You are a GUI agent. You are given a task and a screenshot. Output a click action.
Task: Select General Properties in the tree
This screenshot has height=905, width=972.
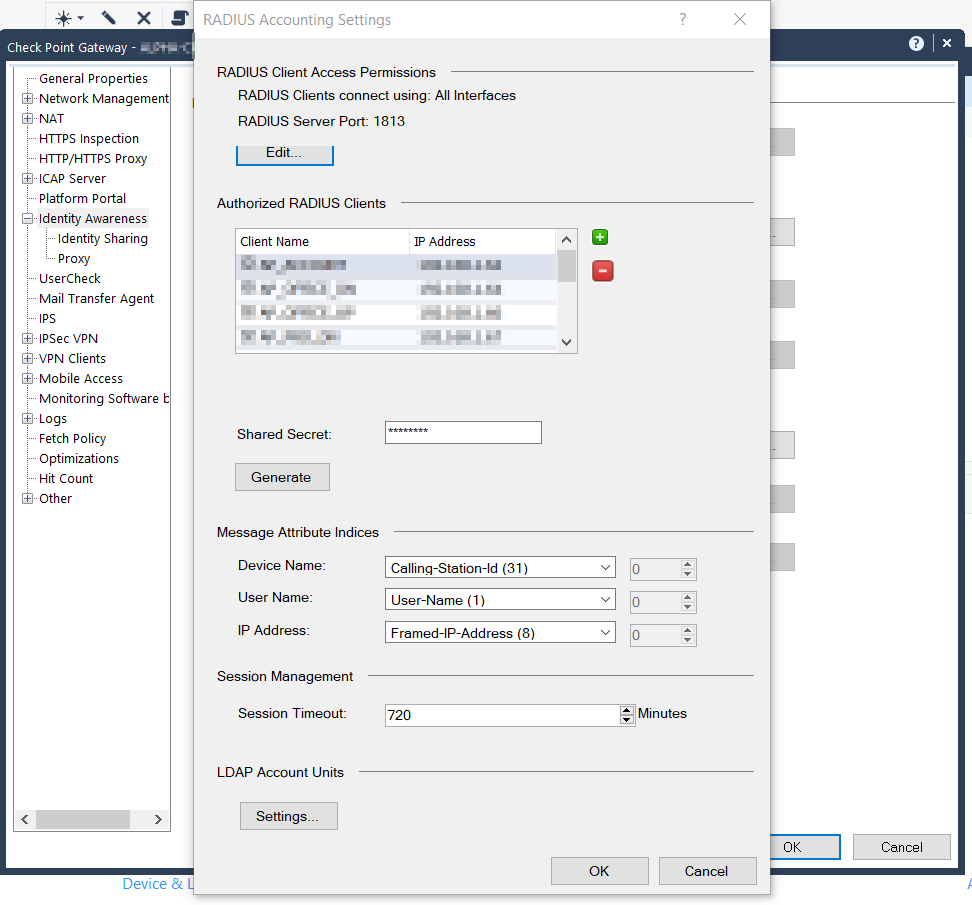94,79
